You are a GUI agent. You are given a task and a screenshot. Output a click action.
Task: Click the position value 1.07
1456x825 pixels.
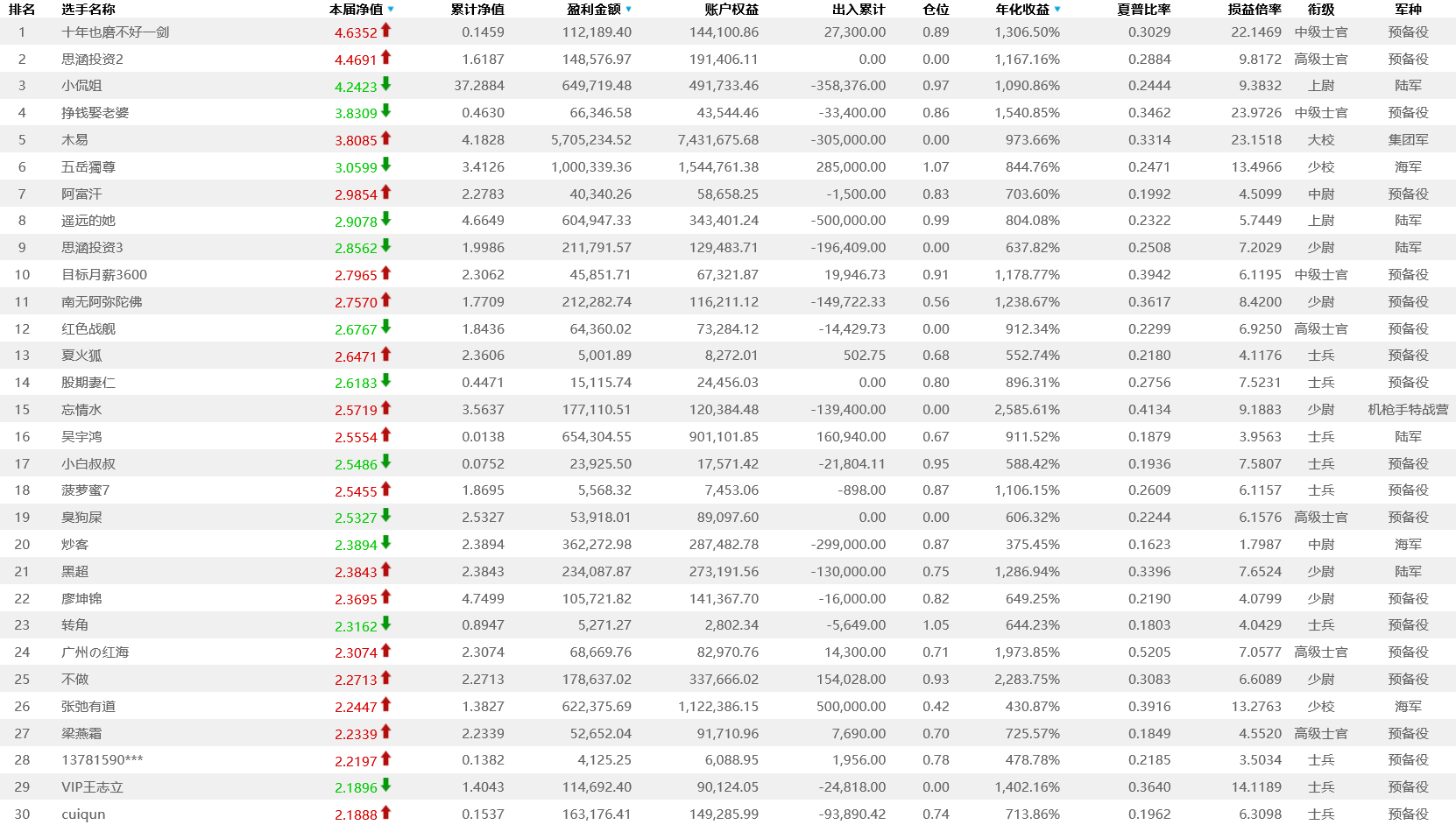coord(936,167)
